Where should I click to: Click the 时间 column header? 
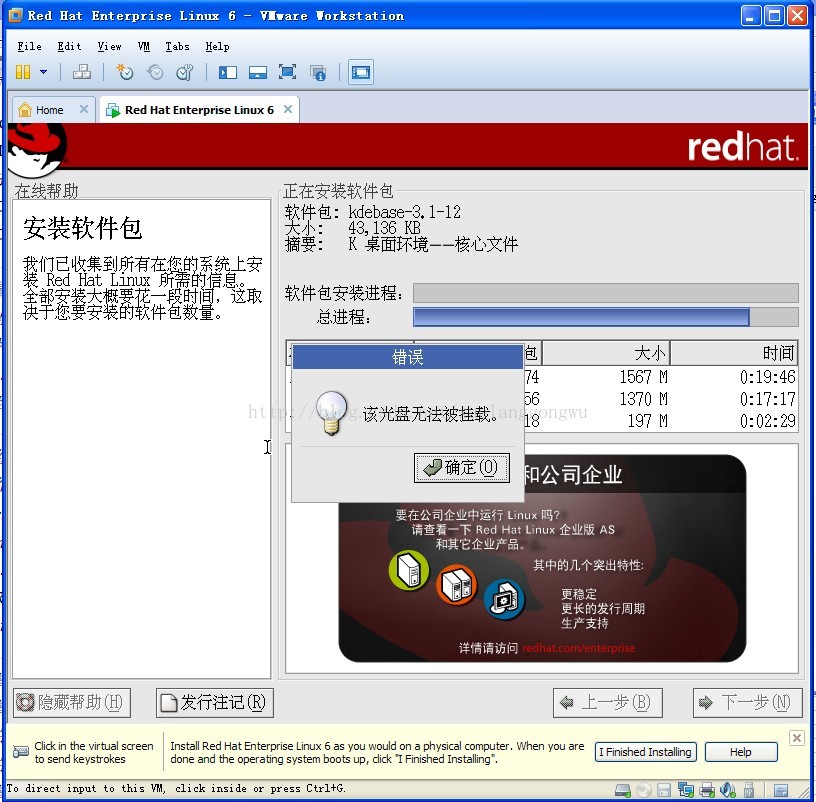pos(734,353)
